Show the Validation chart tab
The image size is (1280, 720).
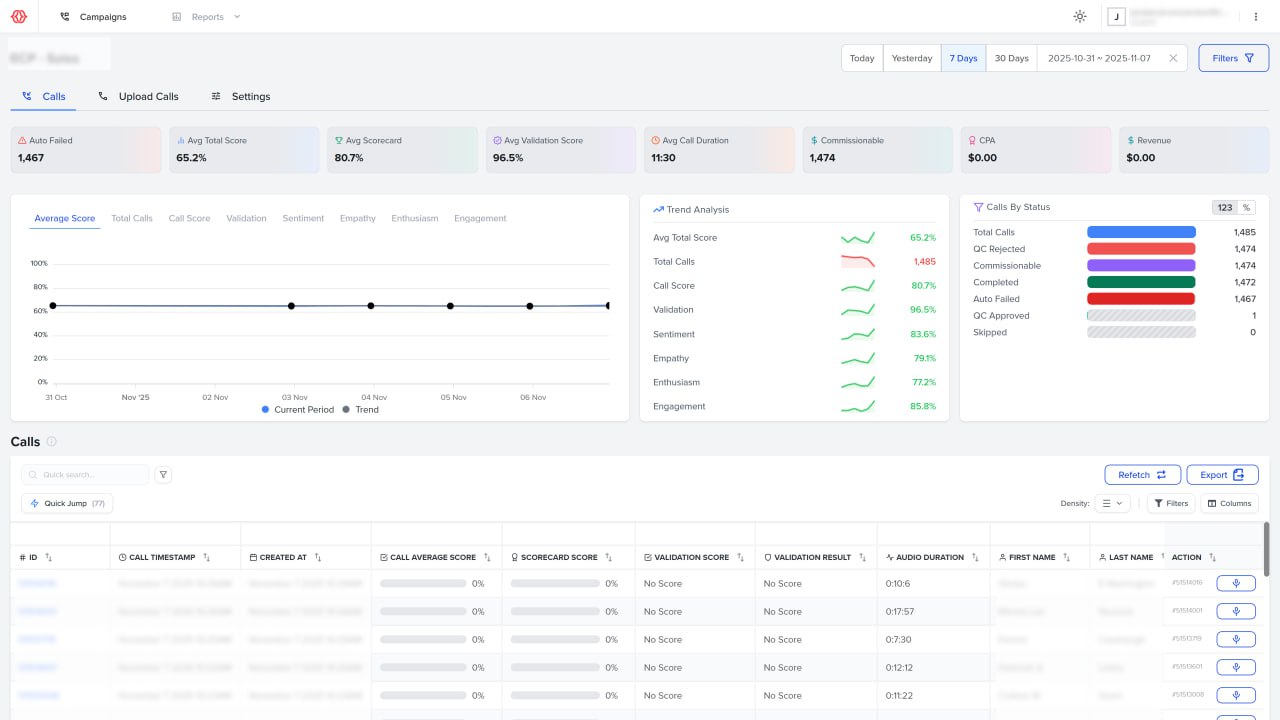(246, 218)
